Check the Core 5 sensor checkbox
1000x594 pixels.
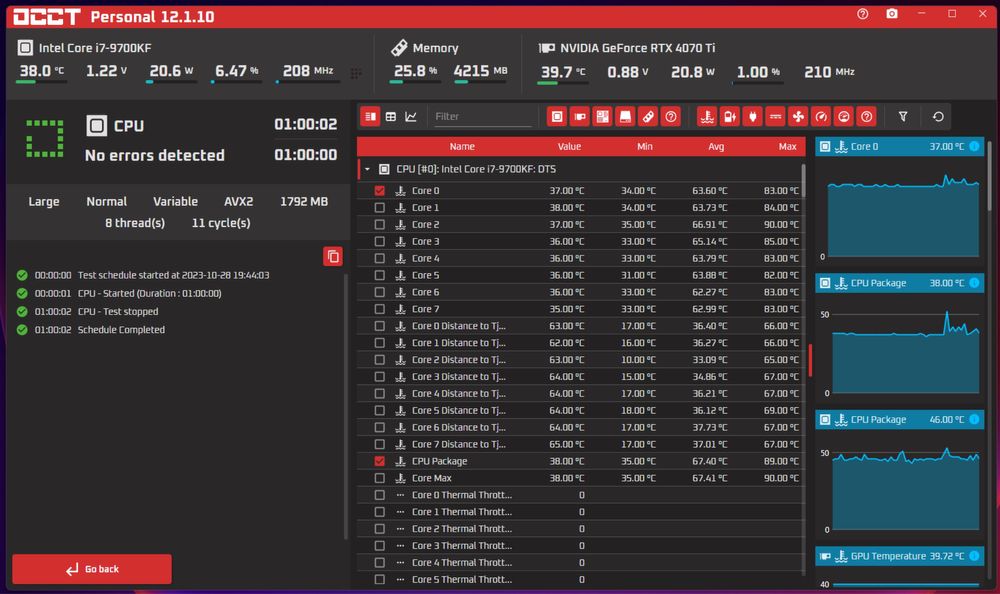(379, 275)
